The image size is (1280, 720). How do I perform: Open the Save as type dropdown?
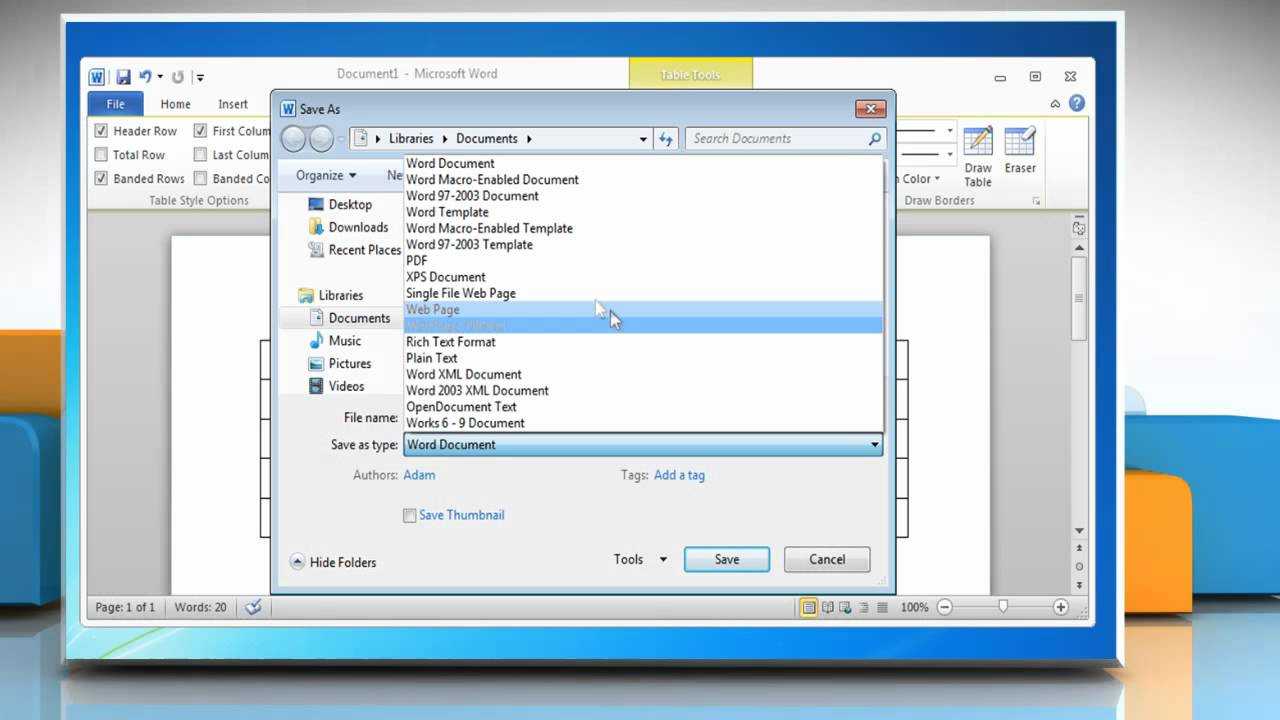pos(875,444)
